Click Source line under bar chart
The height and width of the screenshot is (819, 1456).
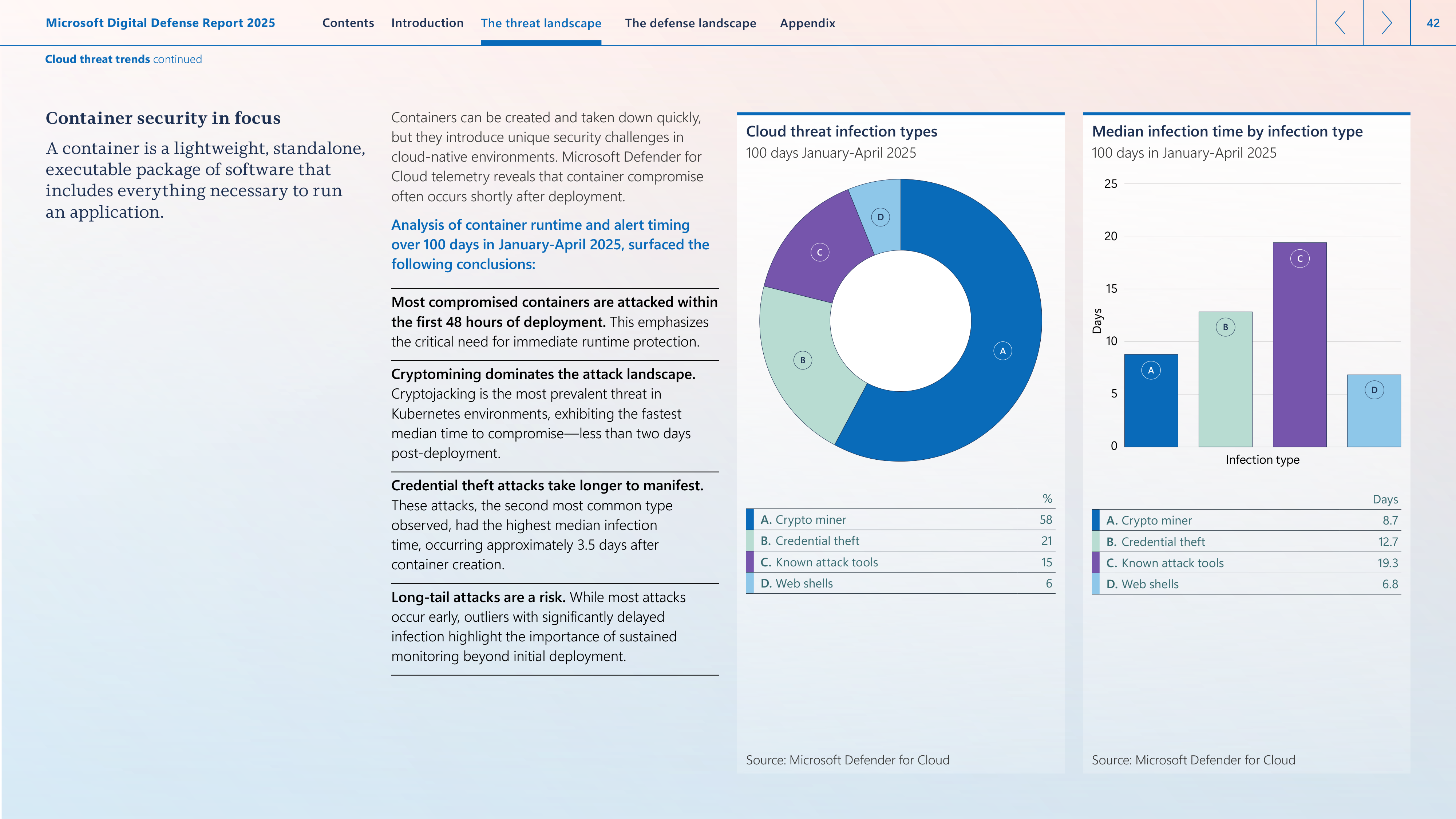coord(1193,760)
